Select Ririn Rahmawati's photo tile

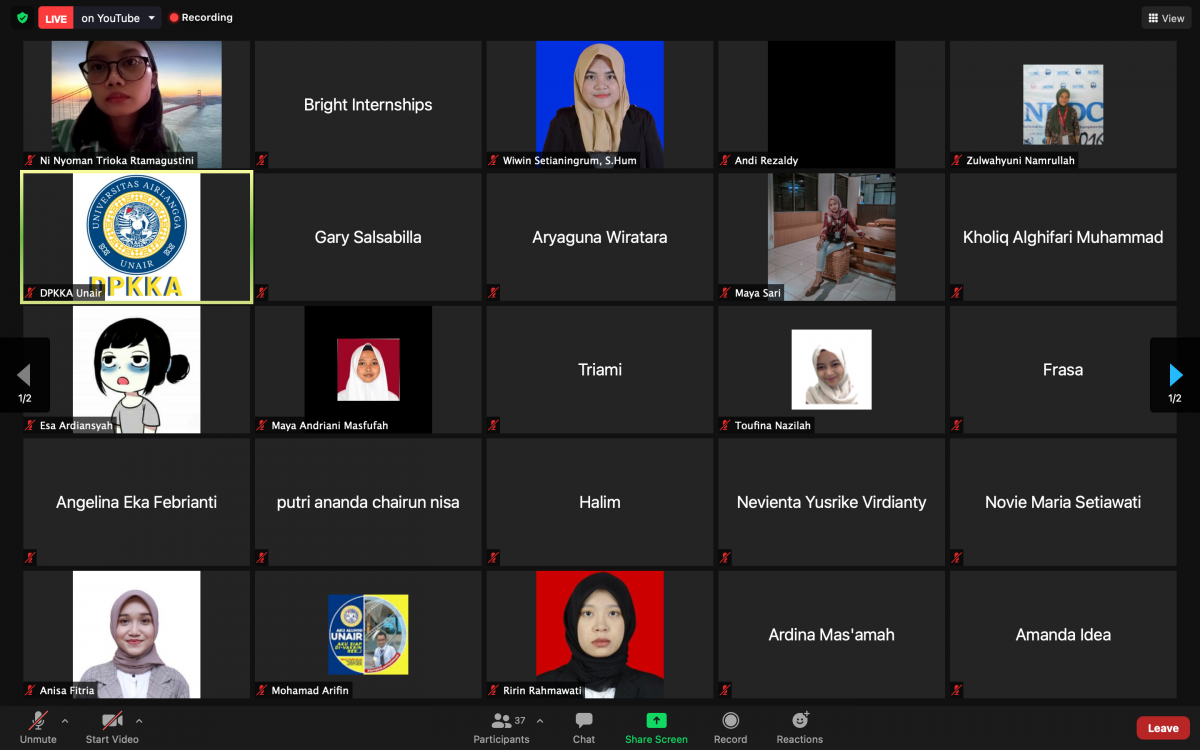600,634
